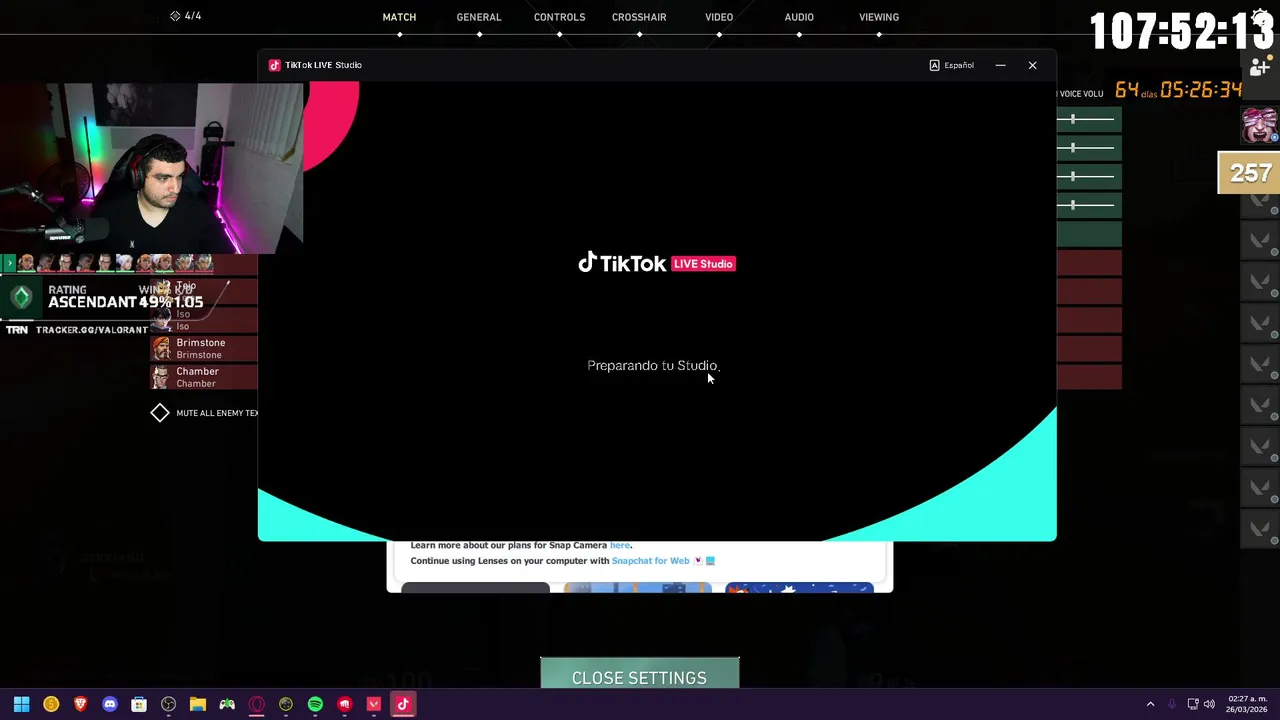
Task: Open File Explorer from the taskbar
Action: 198,704
